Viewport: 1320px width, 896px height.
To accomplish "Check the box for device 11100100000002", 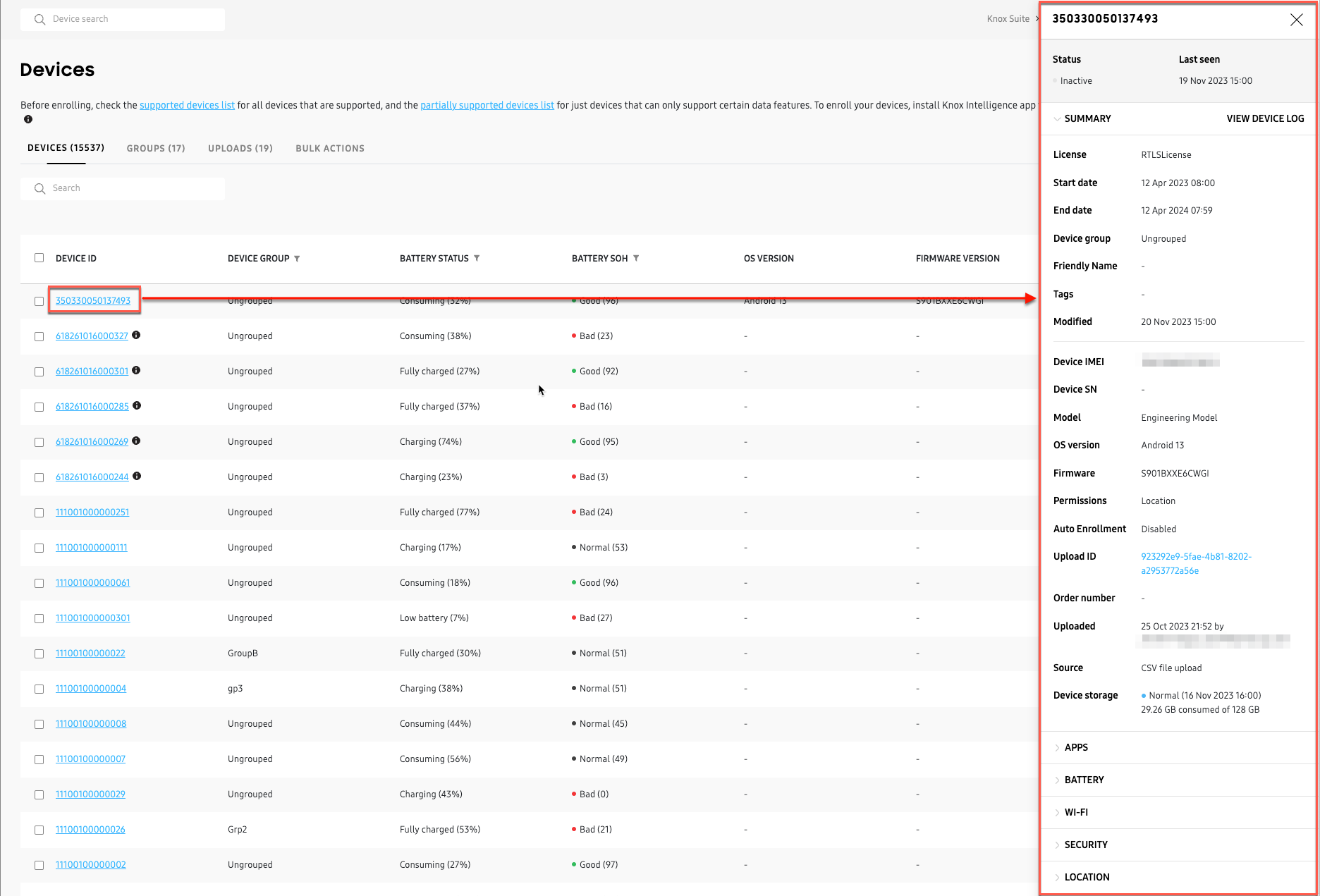I will 39,865.
